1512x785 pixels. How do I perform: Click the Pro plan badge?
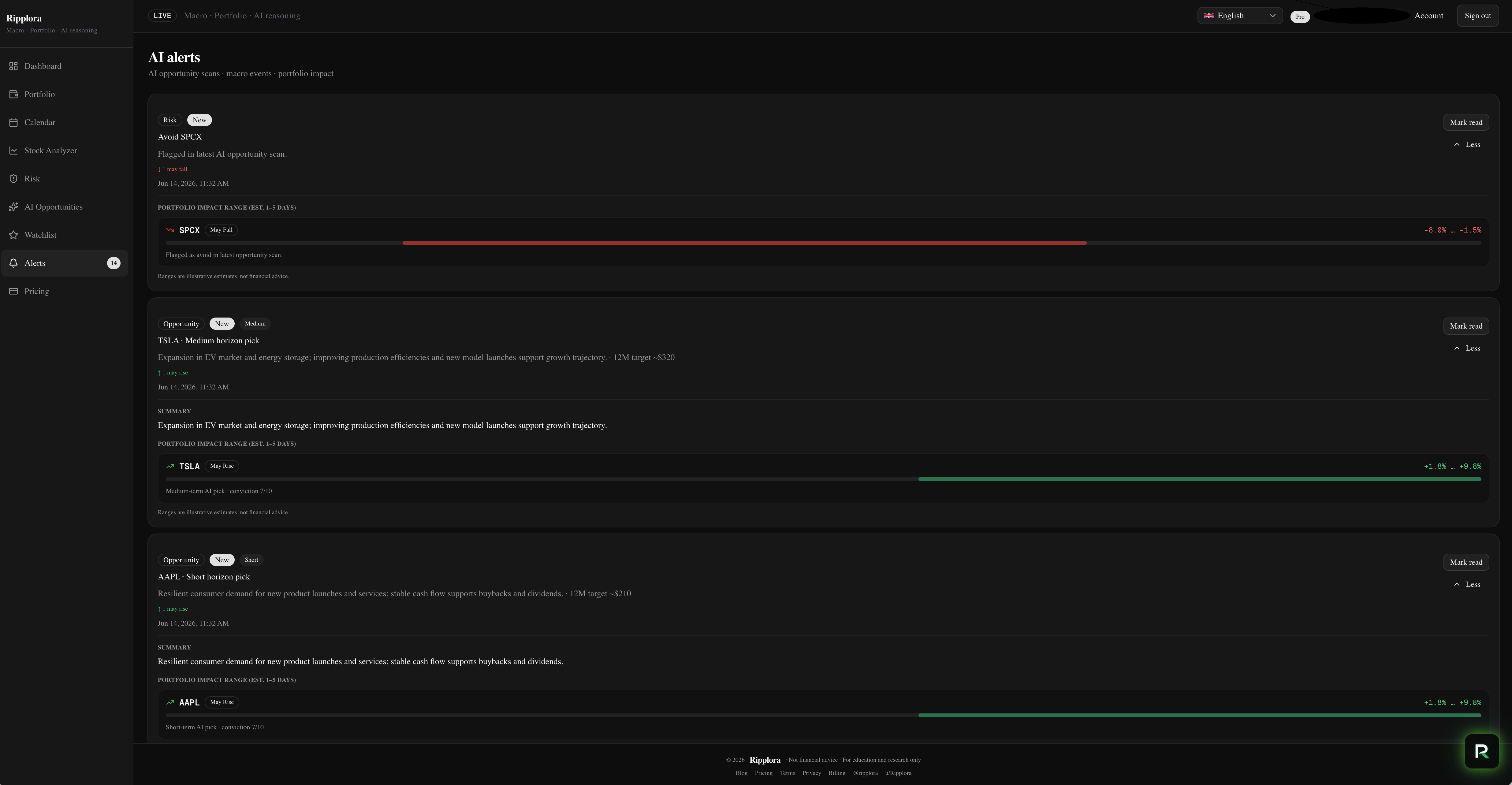(1300, 17)
